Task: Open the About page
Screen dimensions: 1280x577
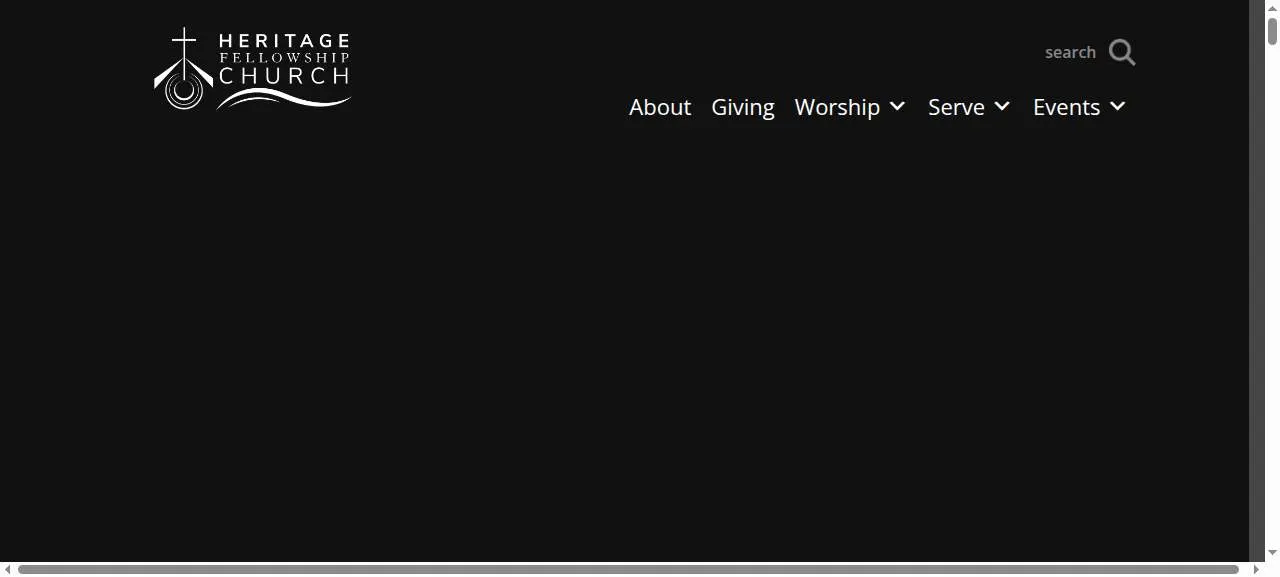Action: tap(660, 107)
